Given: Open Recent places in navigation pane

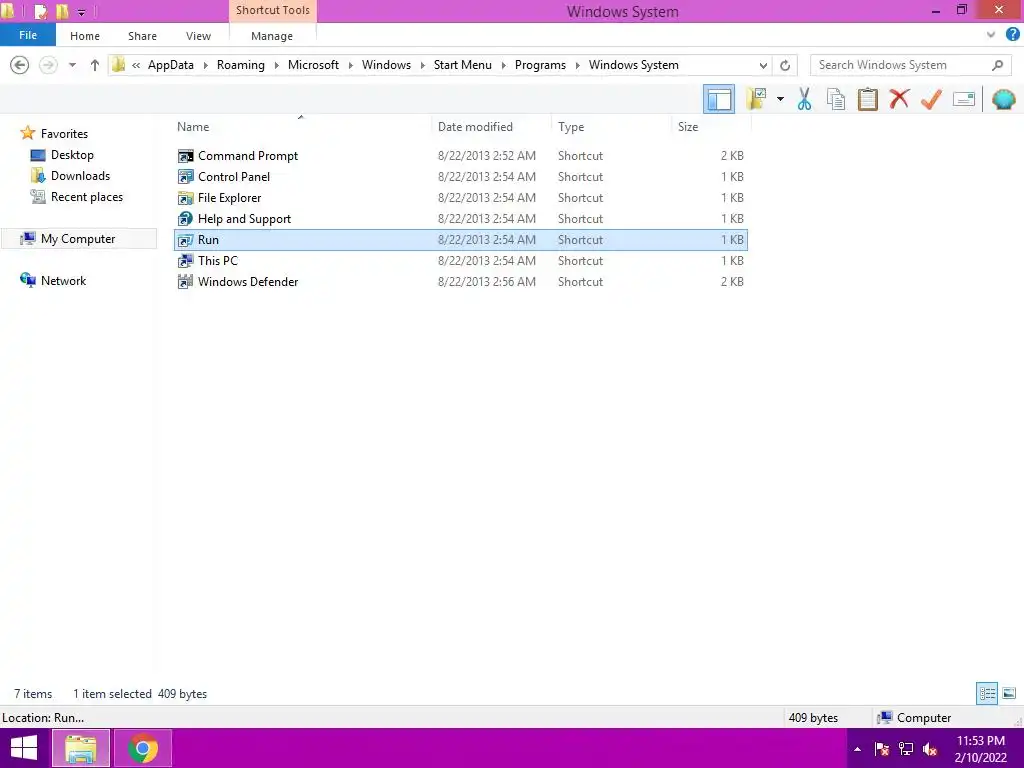Looking at the screenshot, I should coord(77,197).
